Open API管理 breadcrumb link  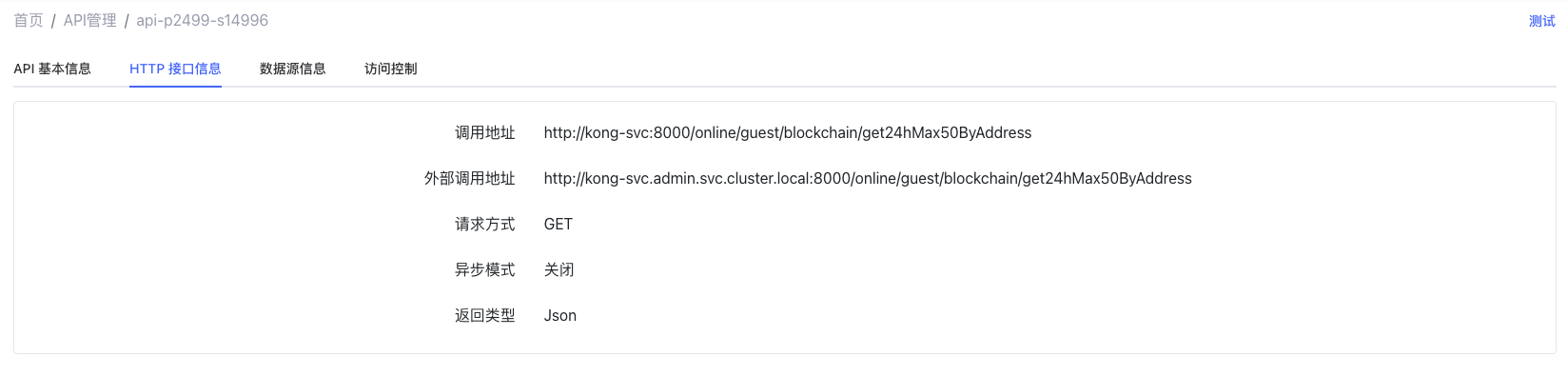pyautogui.click(x=89, y=20)
